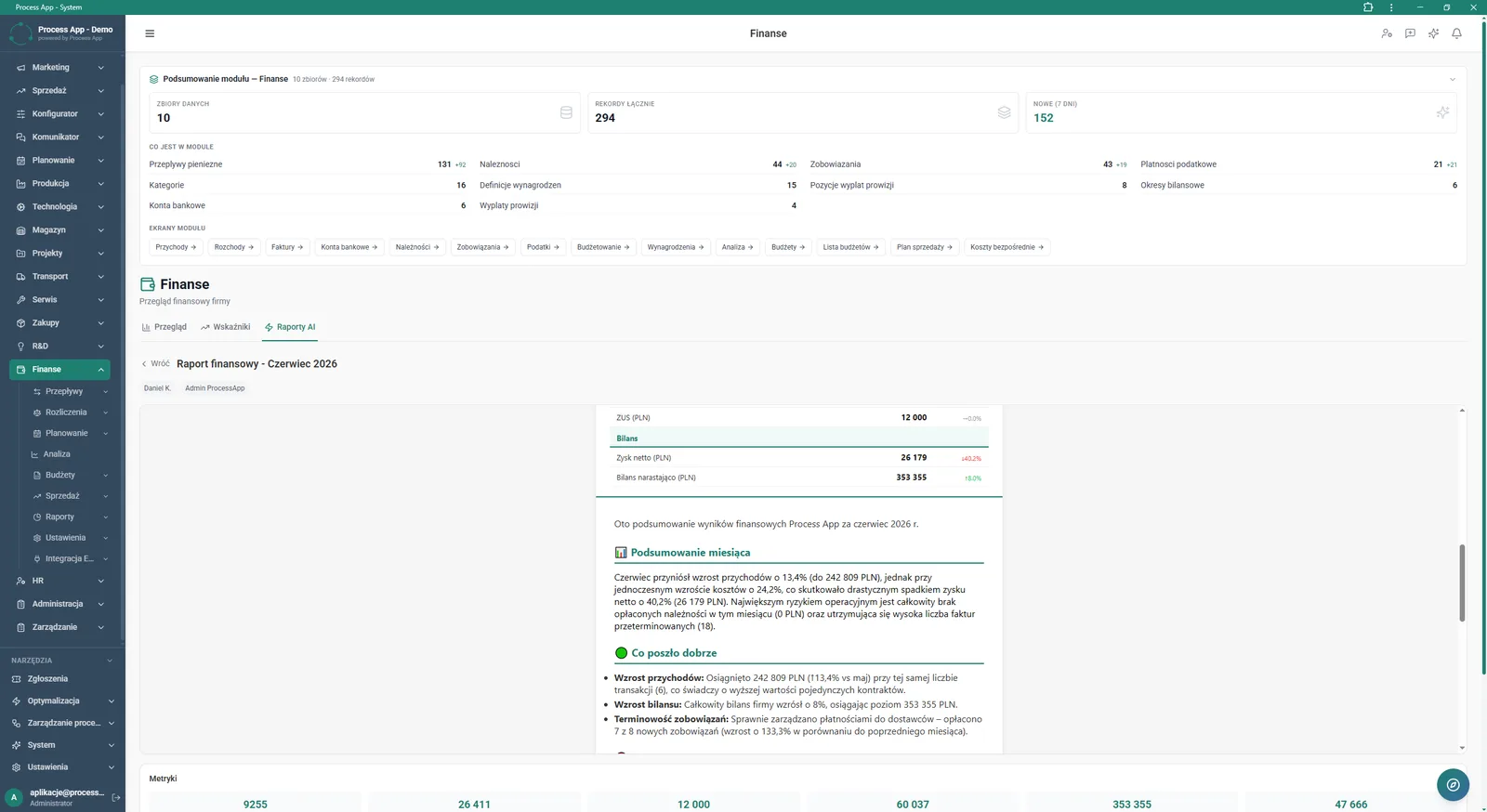Click the Konfigurator sliders icon
The width and height of the screenshot is (1487, 812).
[20, 114]
